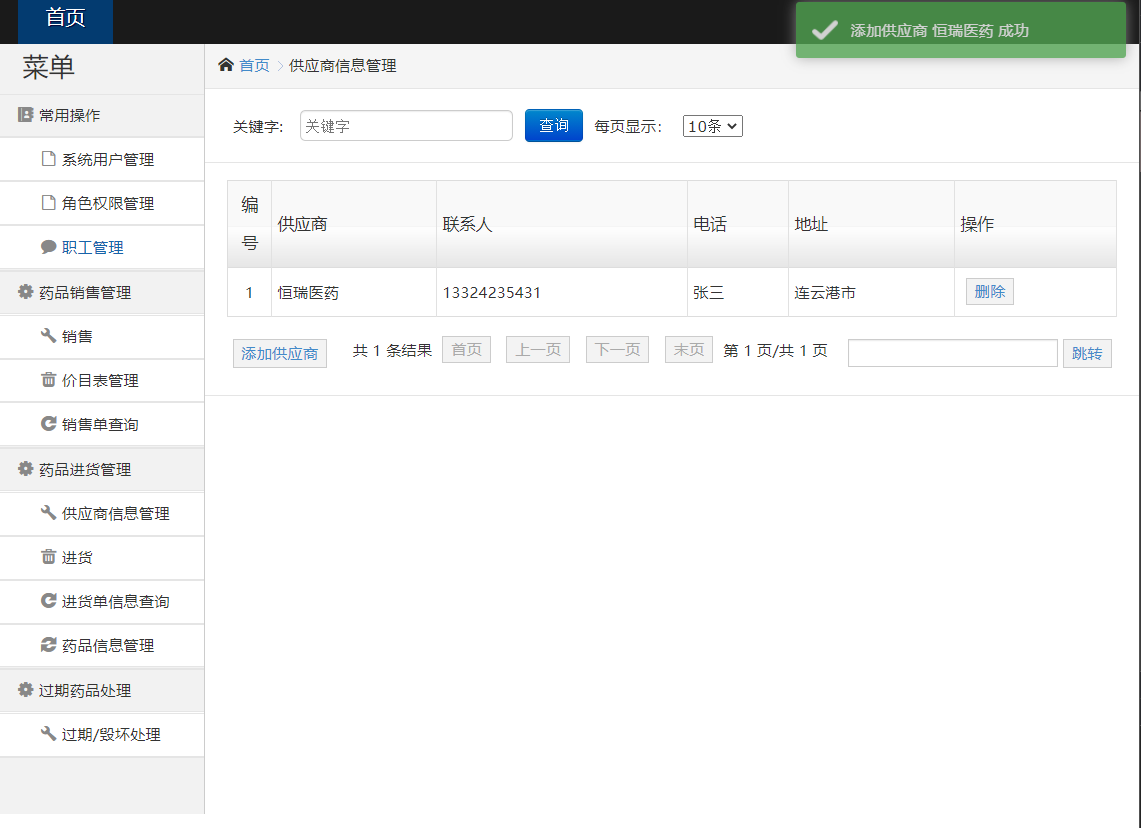
Task: Expand the 过期药品处理 menu section
Action: pos(84,691)
